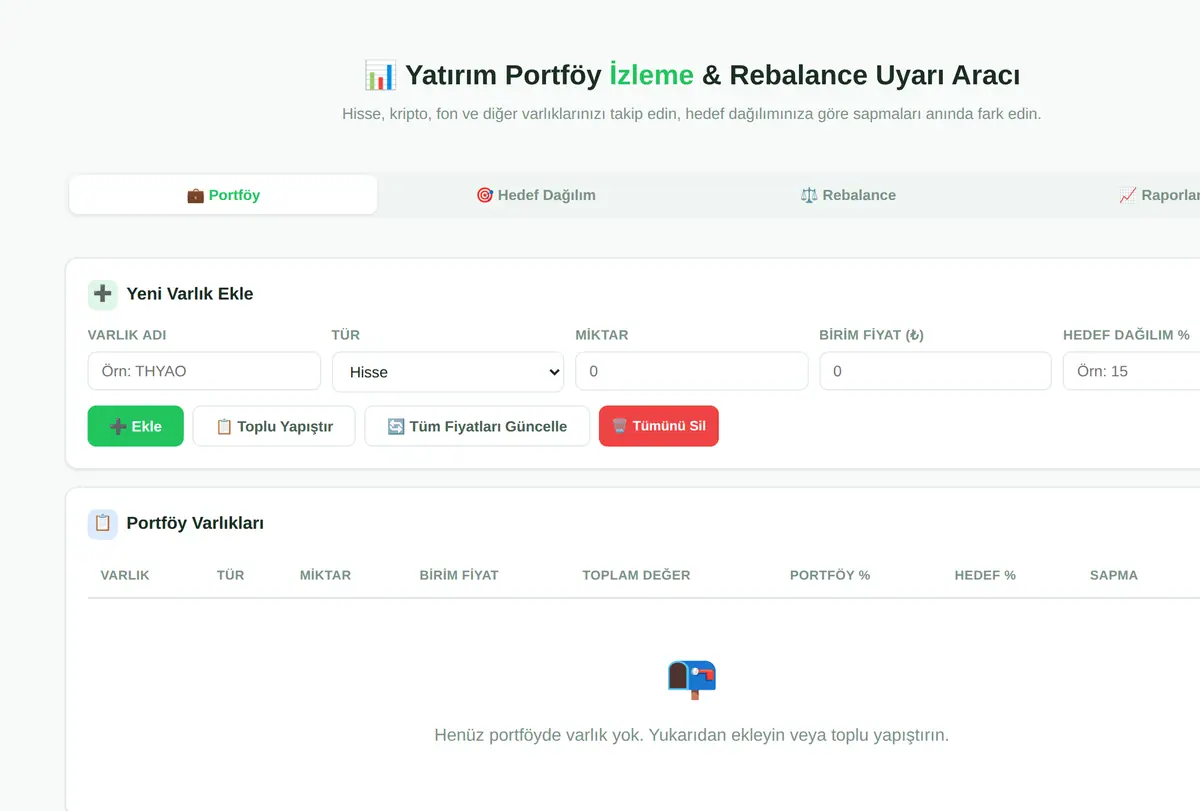
Task: Click the BİRİM FİYAT column header
Action: point(459,575)
